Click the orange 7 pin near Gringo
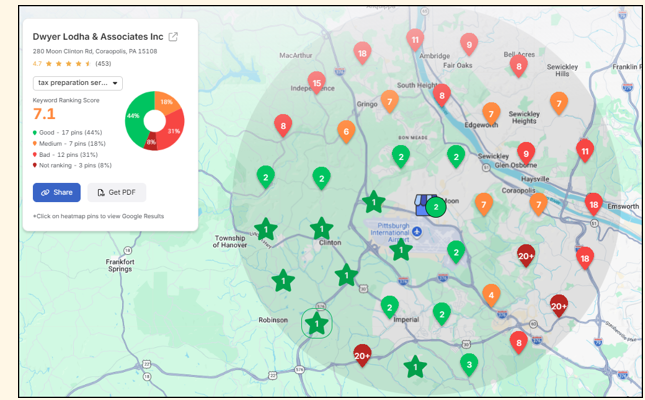 coord(389,101)
